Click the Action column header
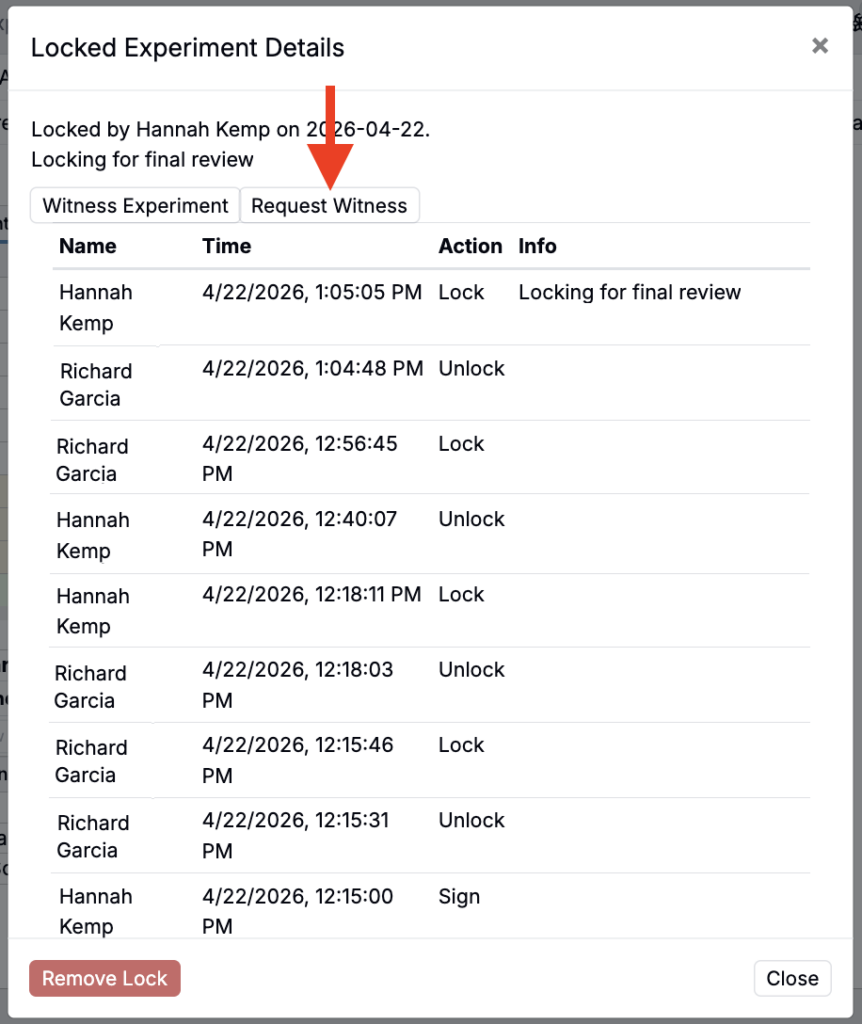 (x=470, y=246)
